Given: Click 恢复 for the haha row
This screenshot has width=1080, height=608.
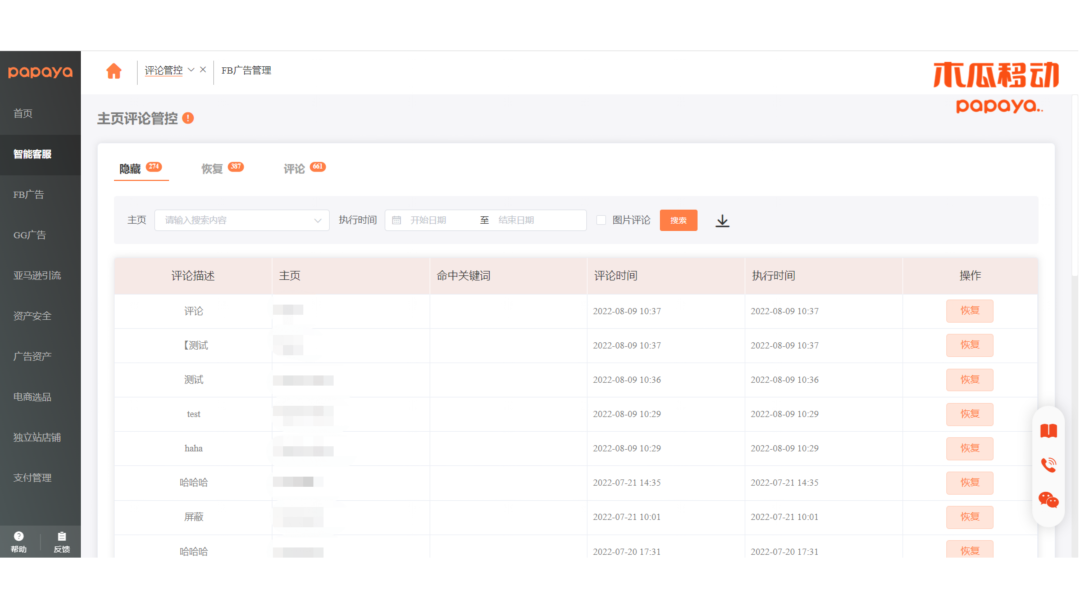Looking at the screenshot, I should (x=969, y=448).
